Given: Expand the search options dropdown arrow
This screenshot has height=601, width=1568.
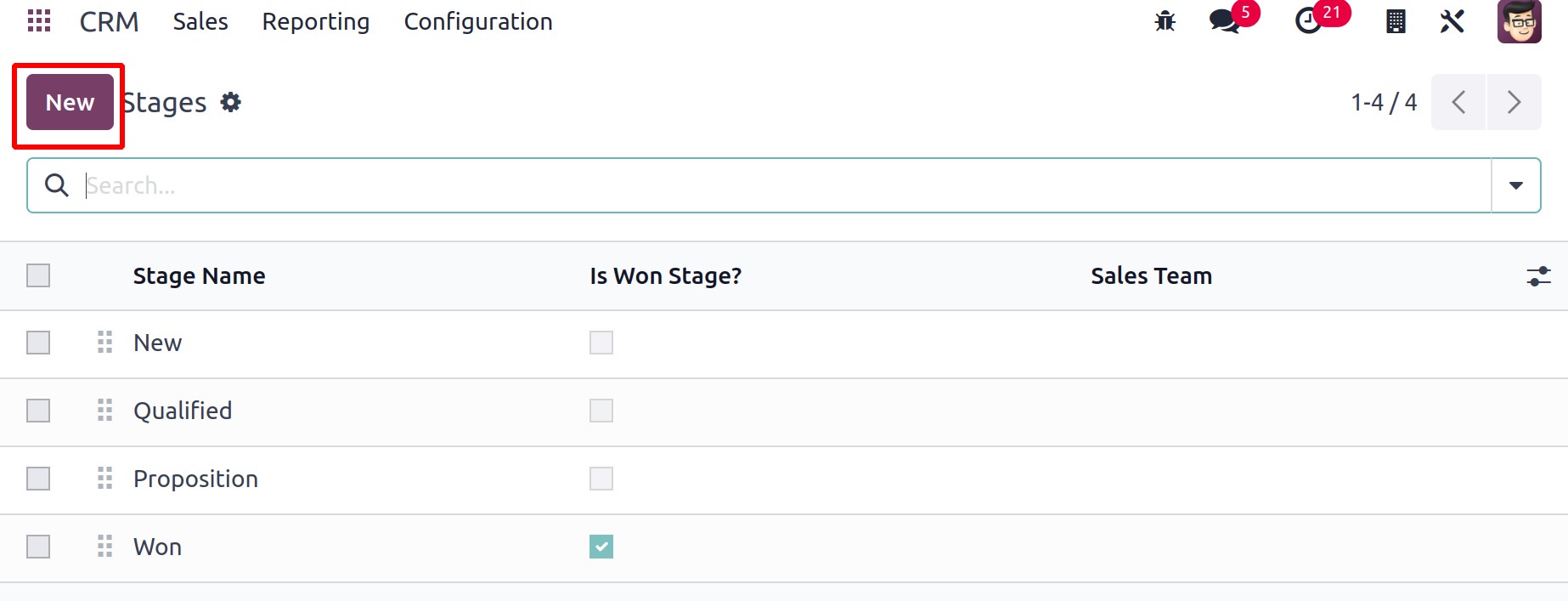Looking at the screenshot, I should [x=1515, y=185].
